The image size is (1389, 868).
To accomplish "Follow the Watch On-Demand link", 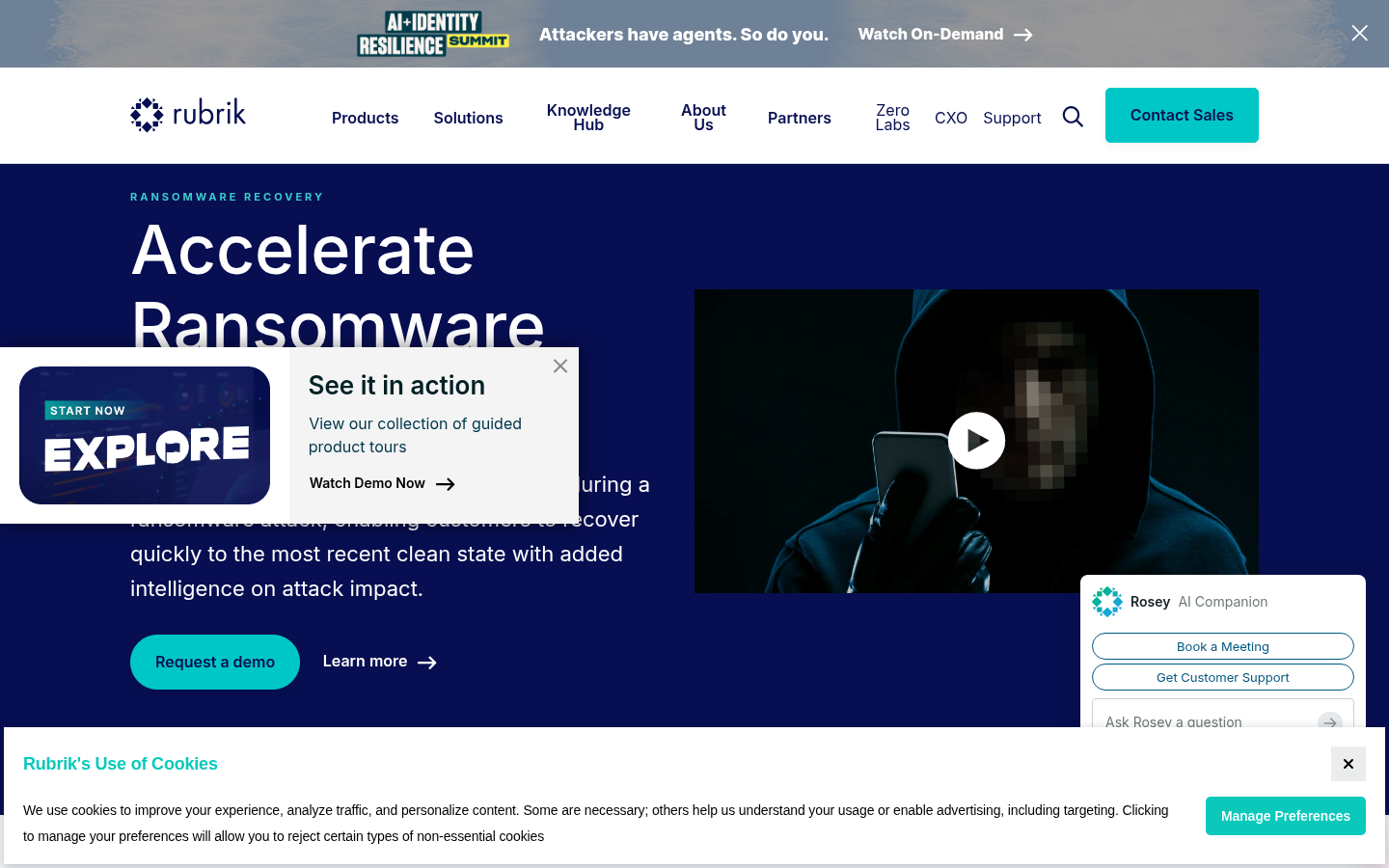I will pyautogui.click(x=945, y=35).
